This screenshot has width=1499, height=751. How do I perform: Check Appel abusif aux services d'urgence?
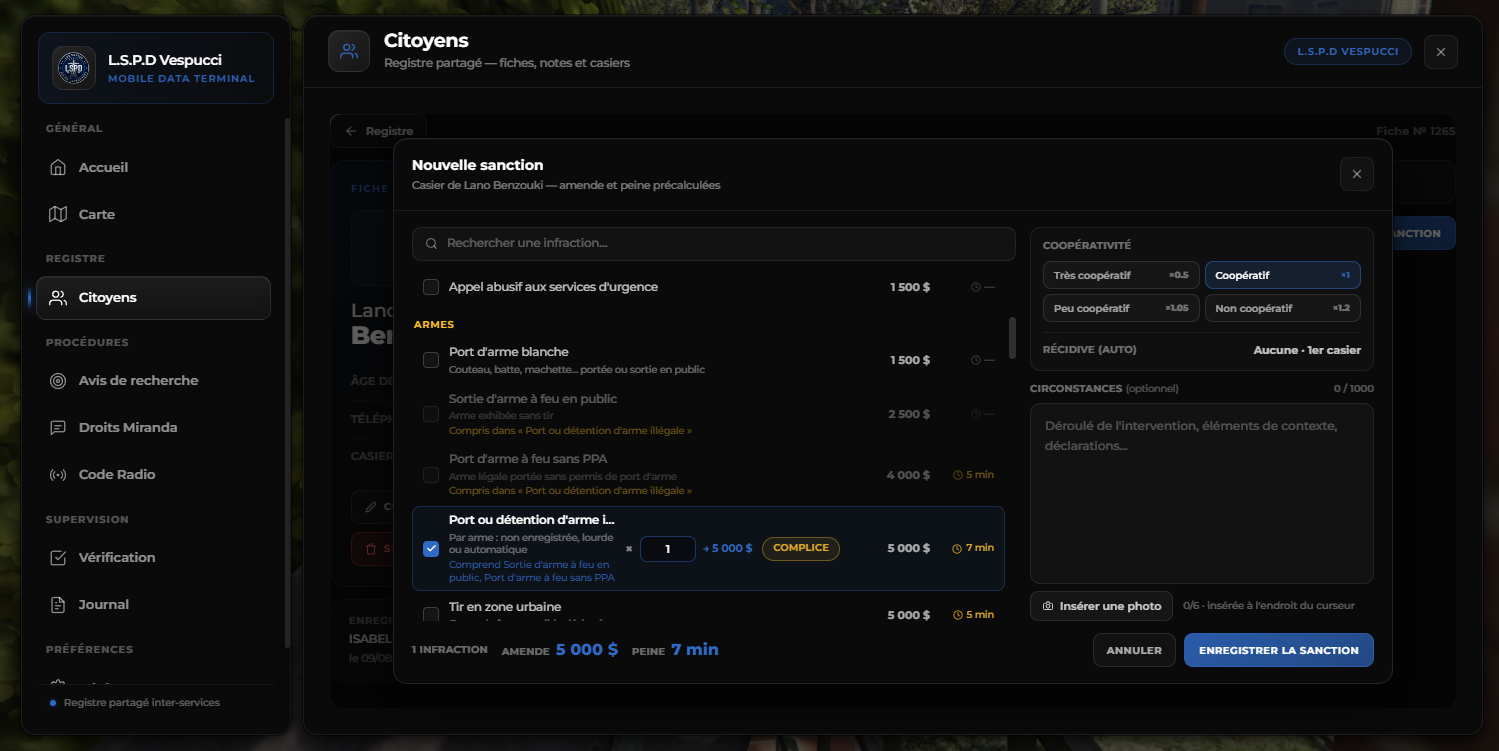point(431,287)
